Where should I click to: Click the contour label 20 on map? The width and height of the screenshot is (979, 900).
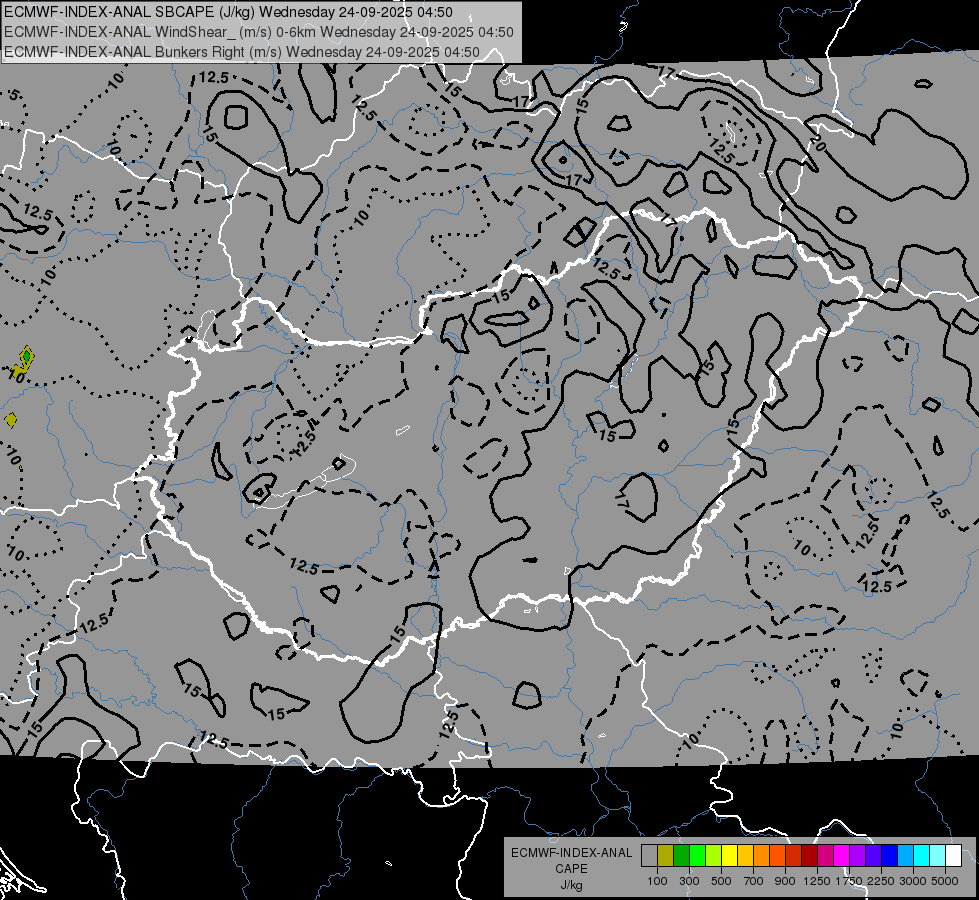817,145
